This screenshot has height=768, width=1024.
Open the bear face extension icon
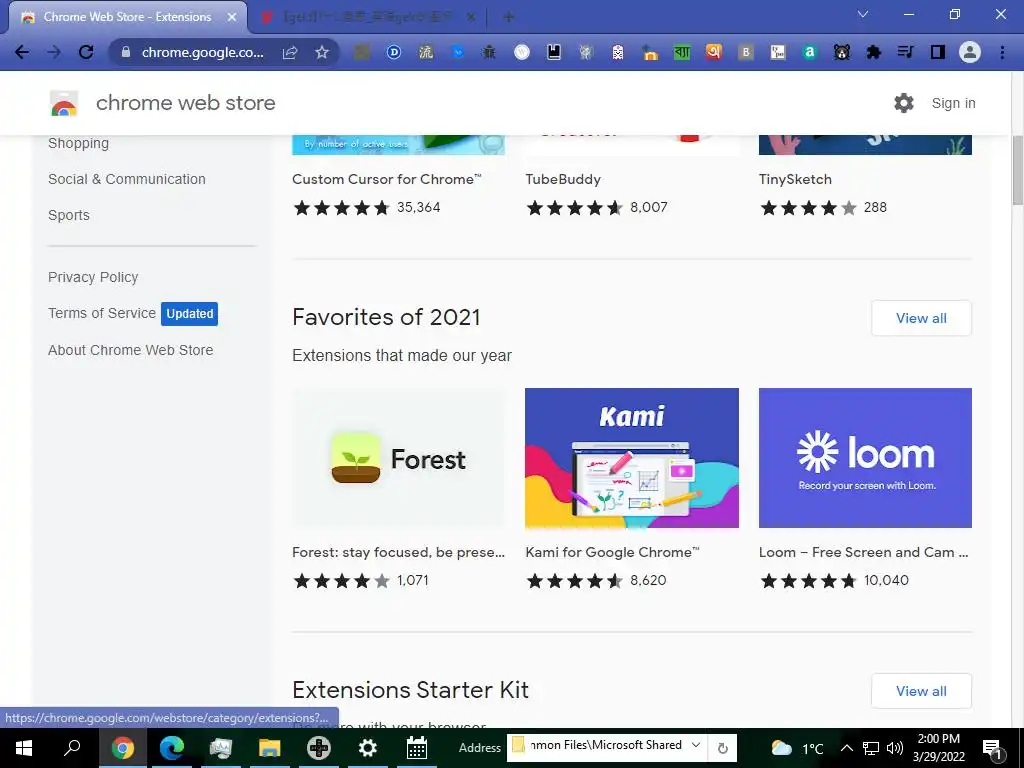[842, 52]
